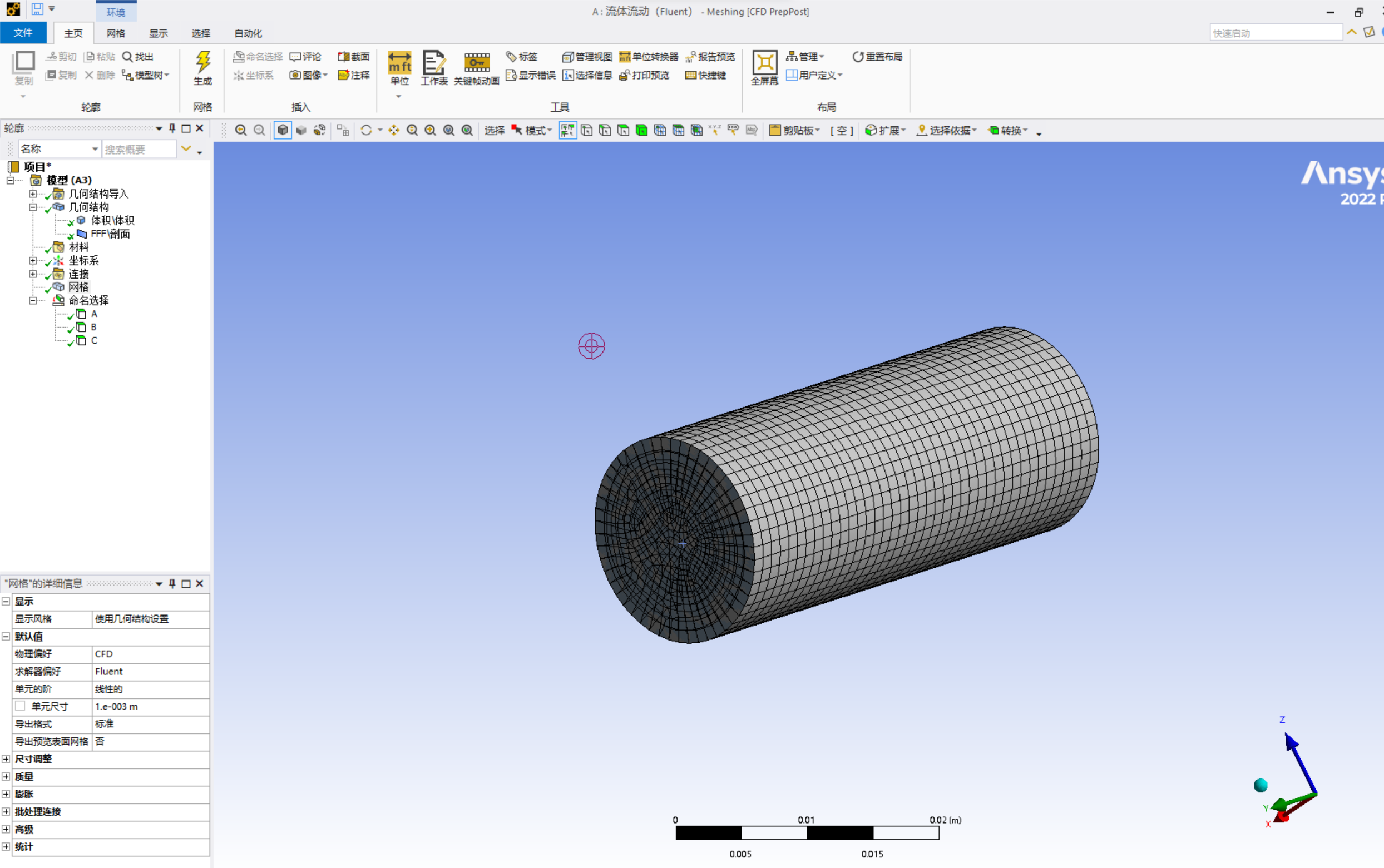
Task: Select the green body selection filter icon
Action: 641,131
